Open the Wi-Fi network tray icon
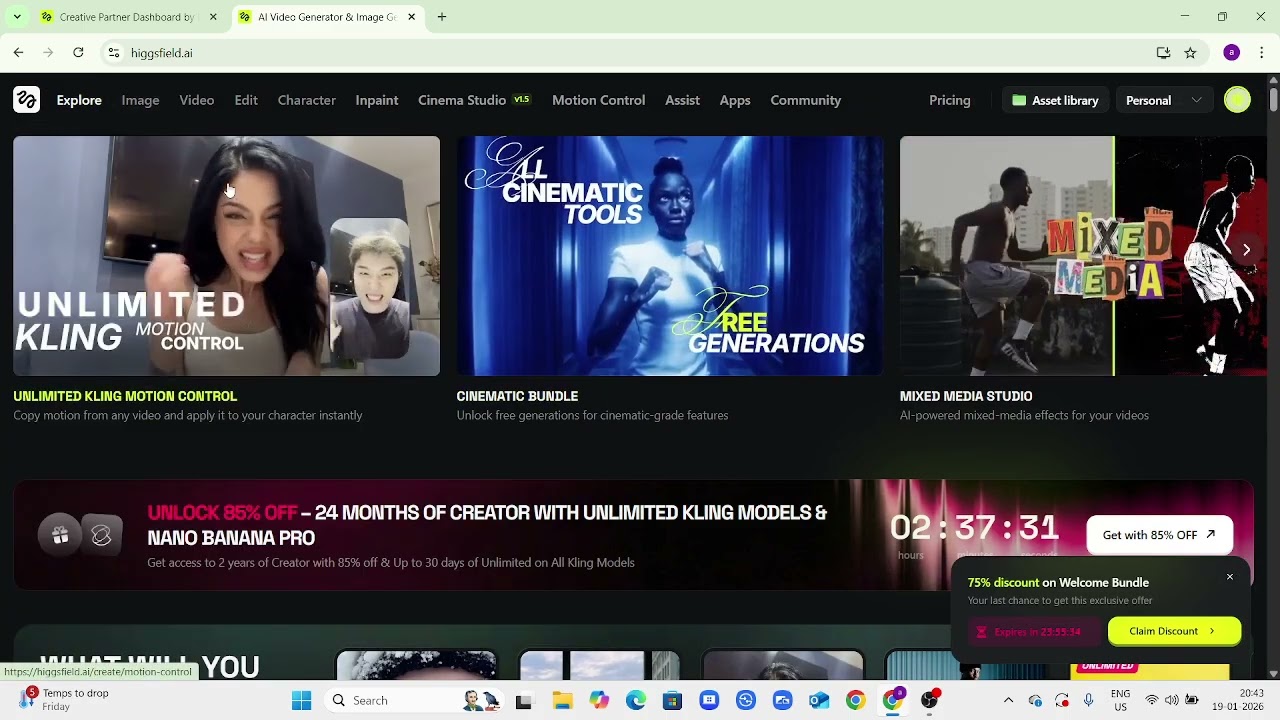Image resolution: width=1280 pixels, height=720 pixels. tap(1152, 700)
